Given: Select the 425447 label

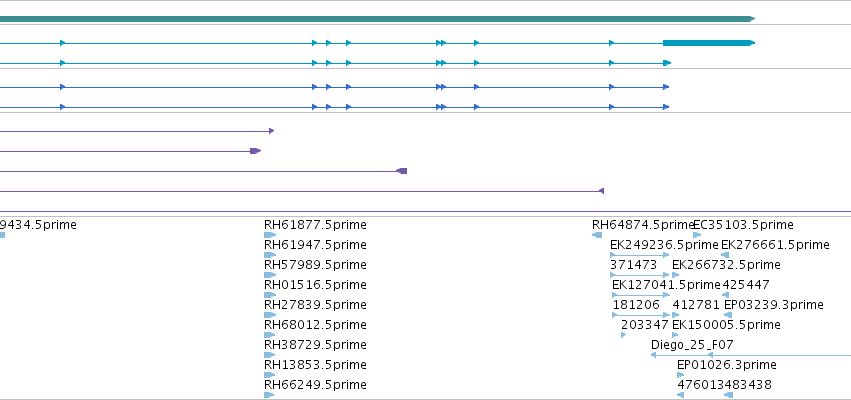Looking at the screenshot, I should 745,285.
